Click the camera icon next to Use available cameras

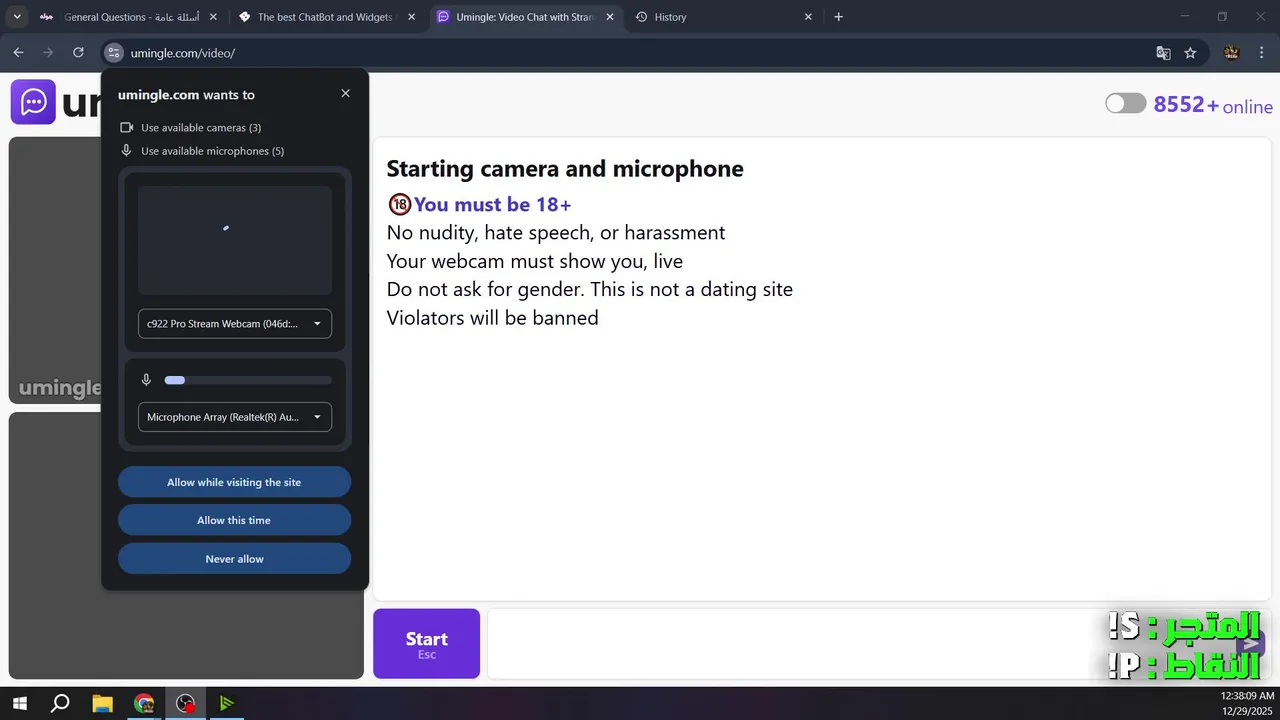point(127,127)
